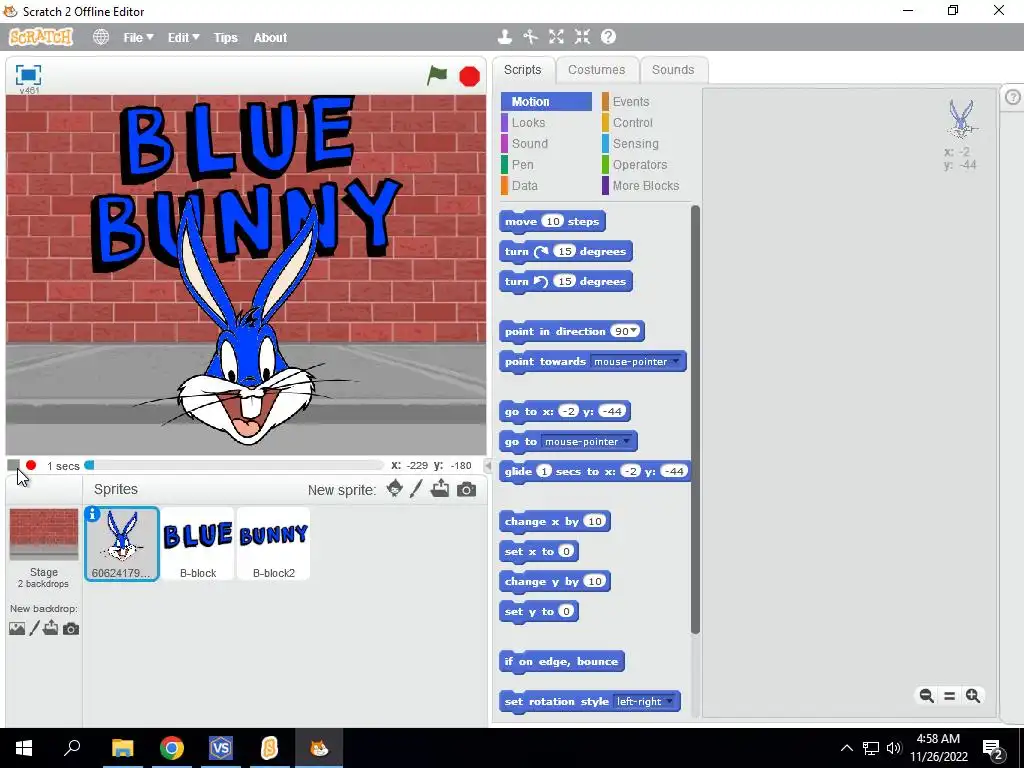Open the About menu item
Viewport: 1024px width, 768px height.
click(x=270, y=38)
